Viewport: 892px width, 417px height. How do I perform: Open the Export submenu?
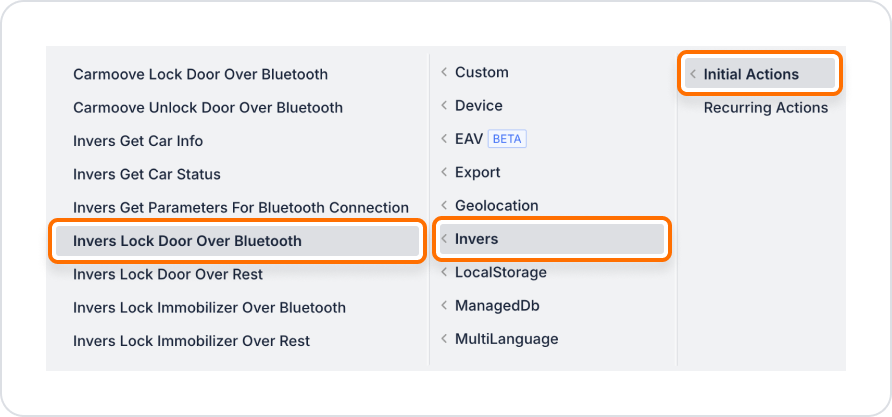click(477, 172)
